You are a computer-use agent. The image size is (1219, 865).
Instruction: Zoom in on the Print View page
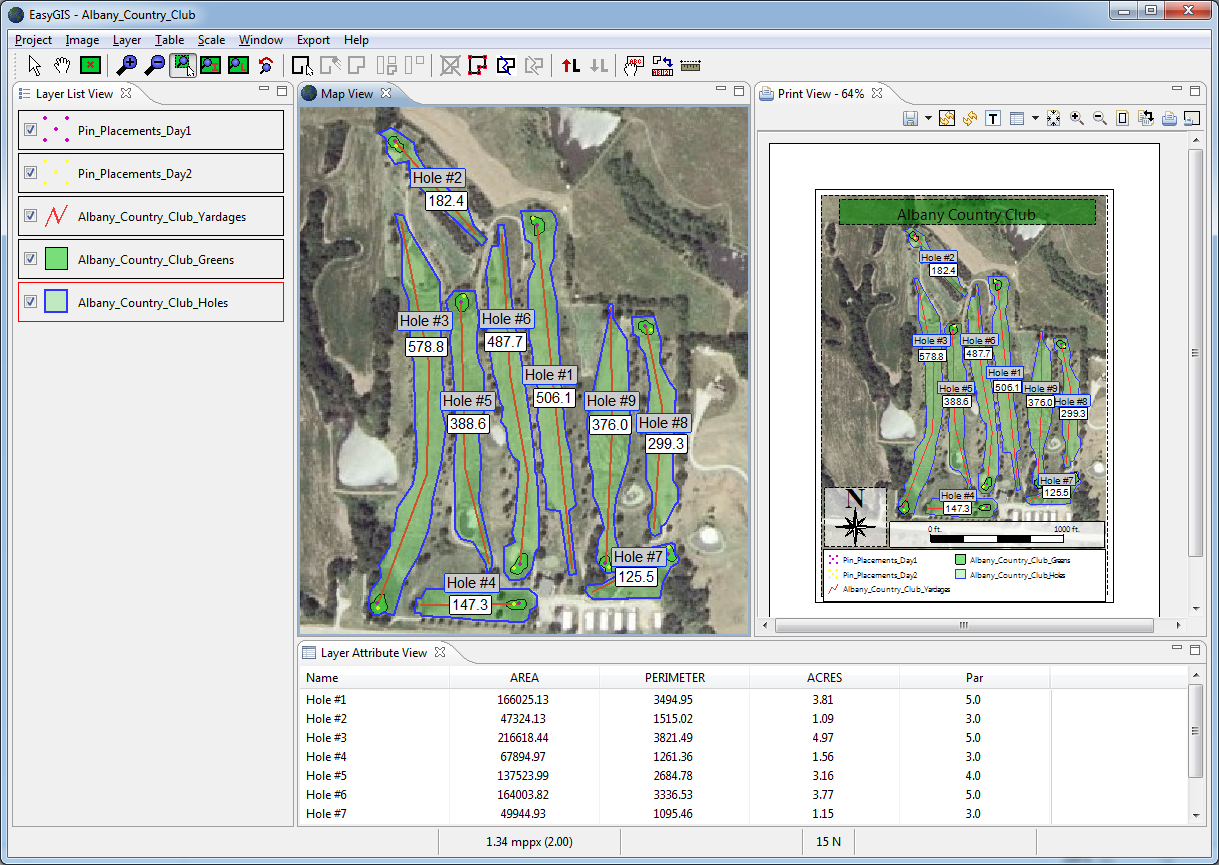point(1077,118)
